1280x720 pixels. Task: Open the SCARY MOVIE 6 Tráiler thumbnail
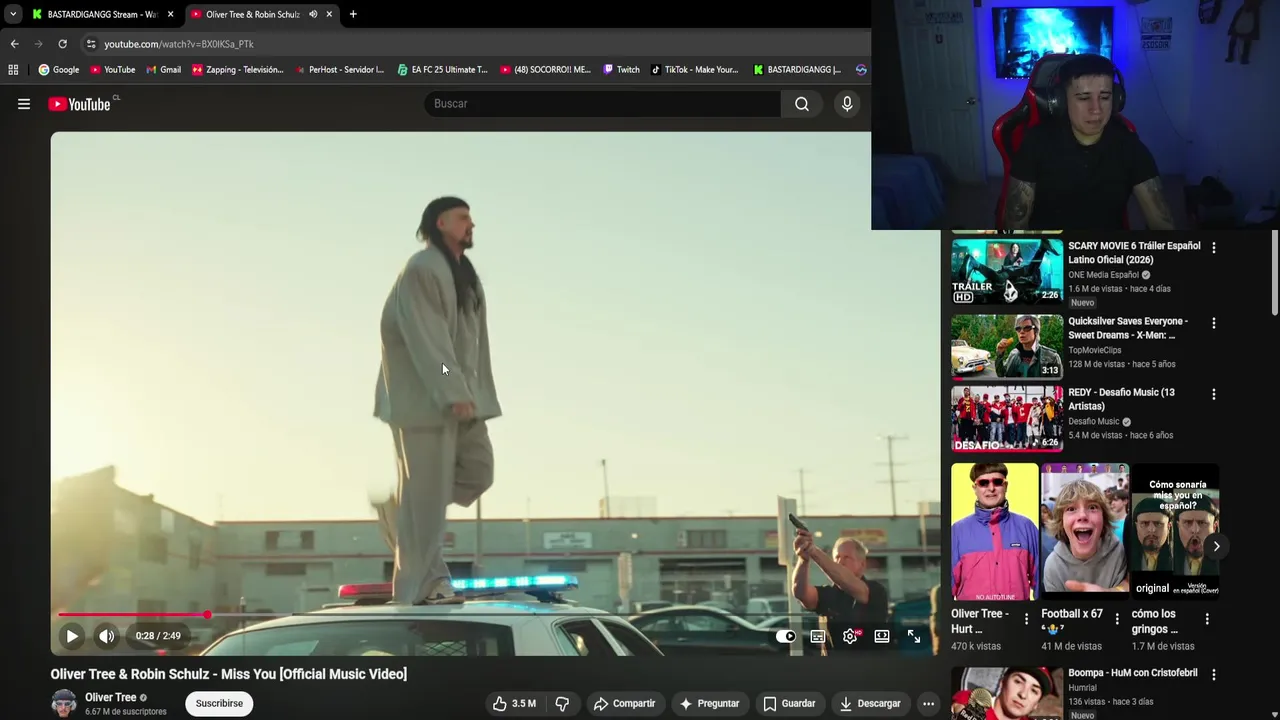pyautogui.click(x=1007, y=270)
